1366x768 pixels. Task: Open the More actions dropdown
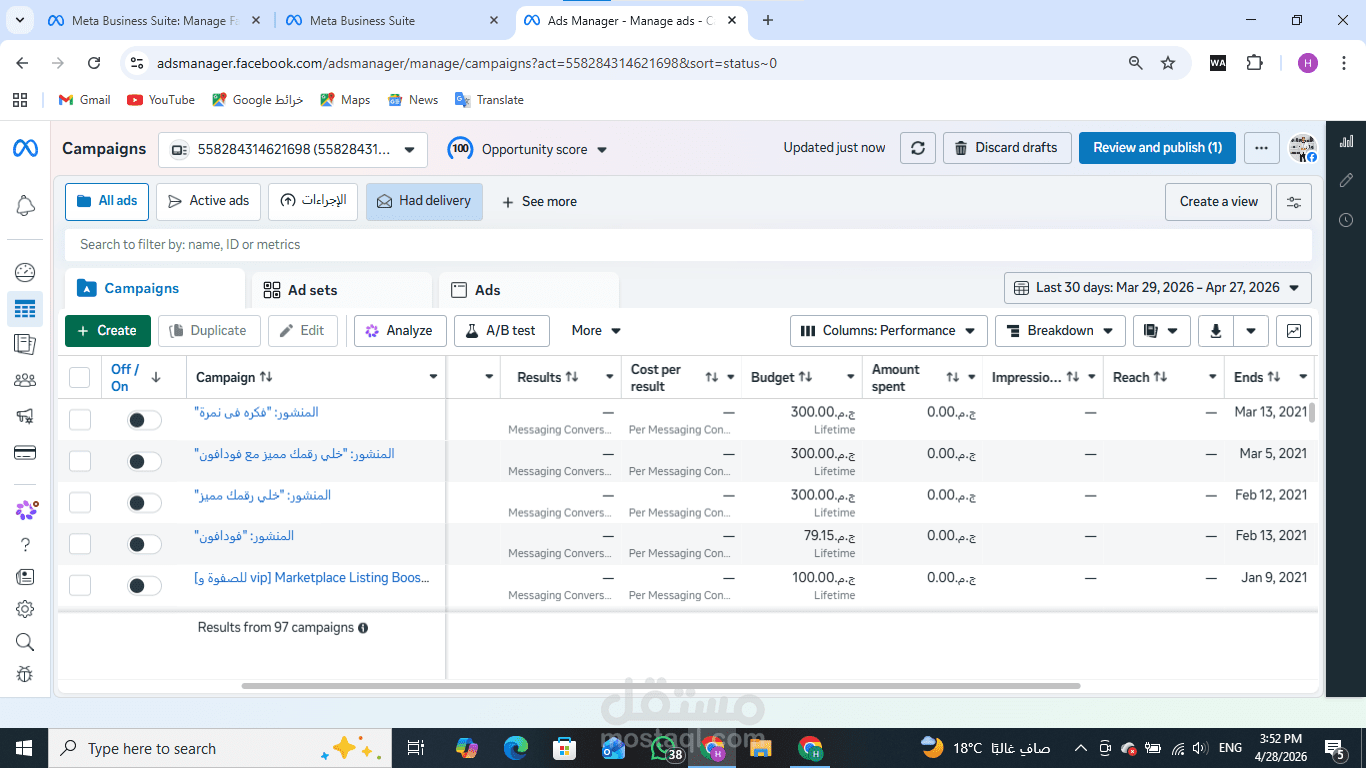pyautogui.click(x=596, y=331)
